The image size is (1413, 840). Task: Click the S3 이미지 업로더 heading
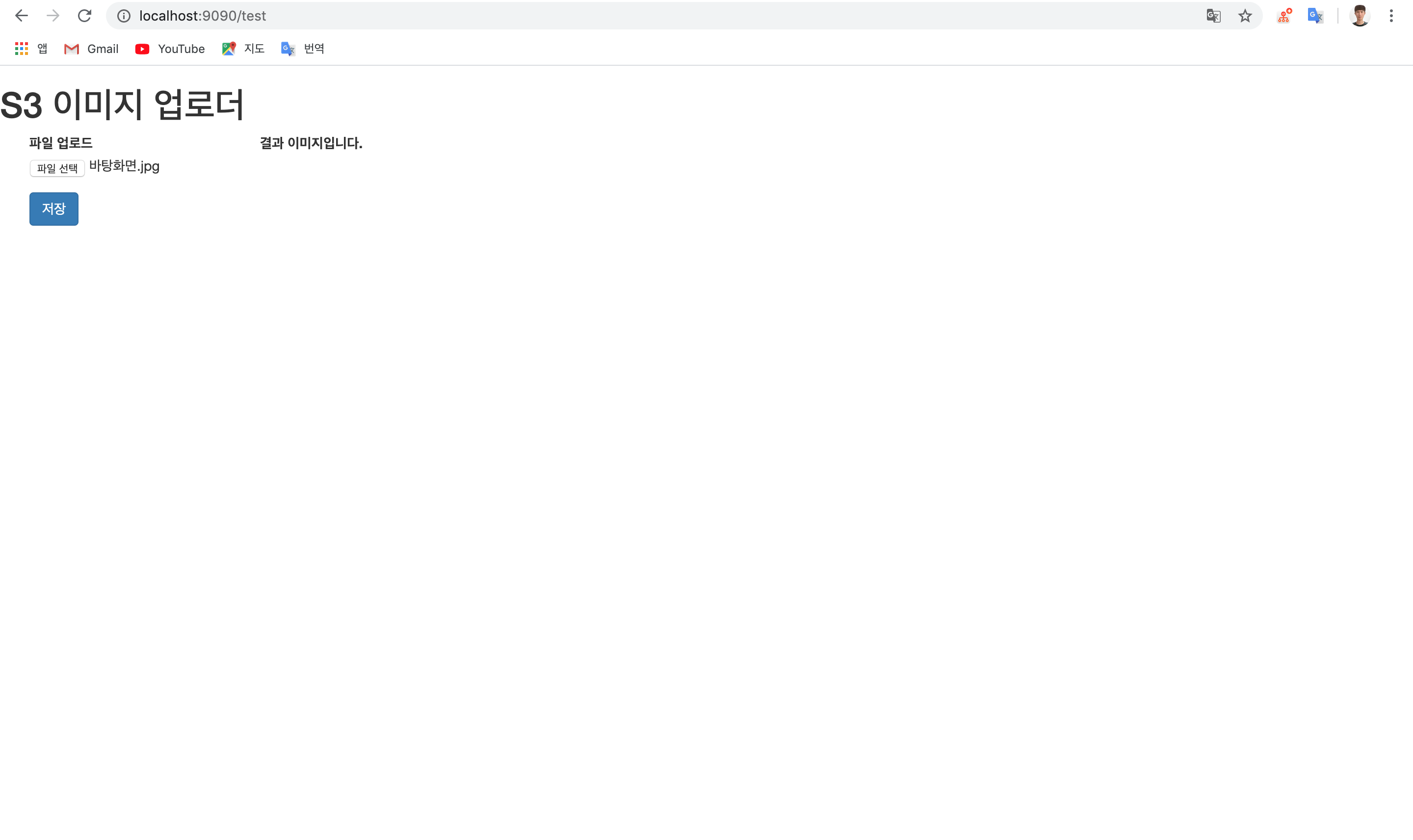point(122,105)
